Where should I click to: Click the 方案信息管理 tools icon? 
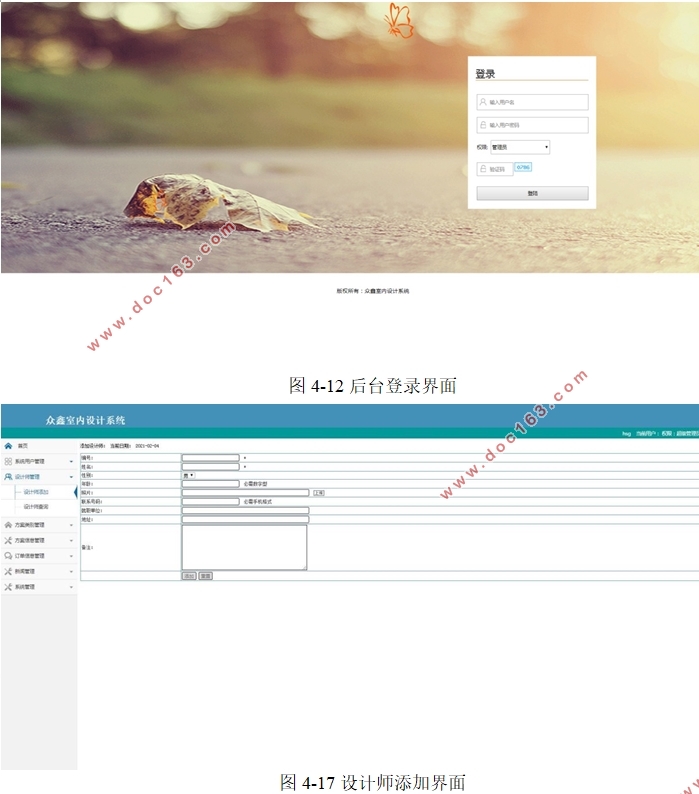click(x=8, y=540)
